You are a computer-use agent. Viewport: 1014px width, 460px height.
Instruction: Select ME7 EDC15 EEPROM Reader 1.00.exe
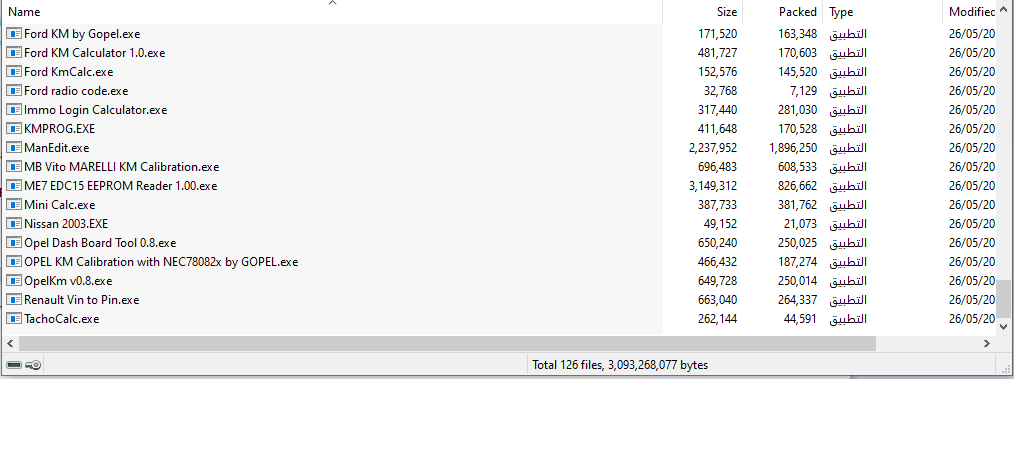(x=121, y=186)
